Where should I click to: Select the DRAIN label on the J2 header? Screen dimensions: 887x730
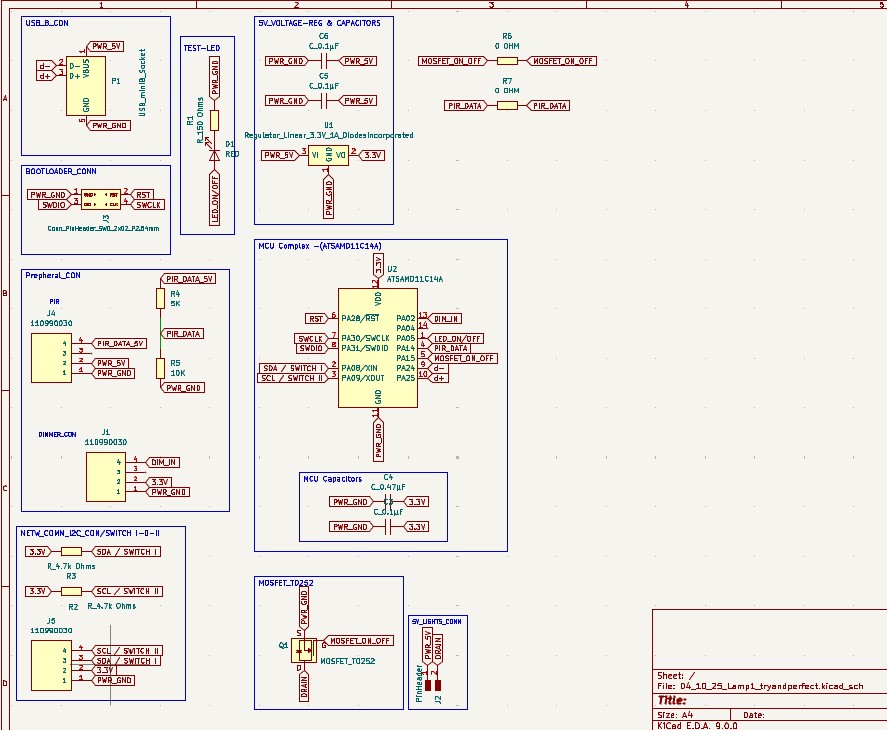tap(438, 649)
